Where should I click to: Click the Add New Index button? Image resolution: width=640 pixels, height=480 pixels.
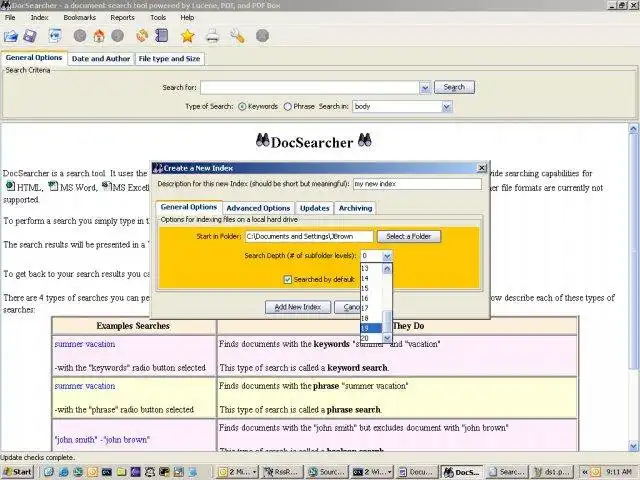pyautogui.click(x=298, y=307)
